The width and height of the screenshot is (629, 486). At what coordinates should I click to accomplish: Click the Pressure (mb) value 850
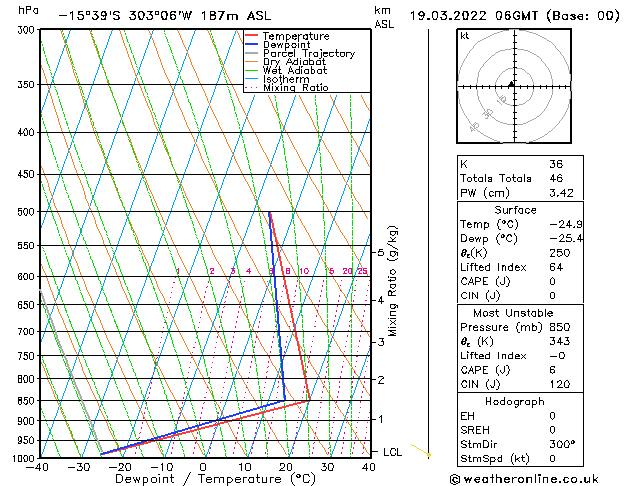pyautogui.click(x=560, y=327)
